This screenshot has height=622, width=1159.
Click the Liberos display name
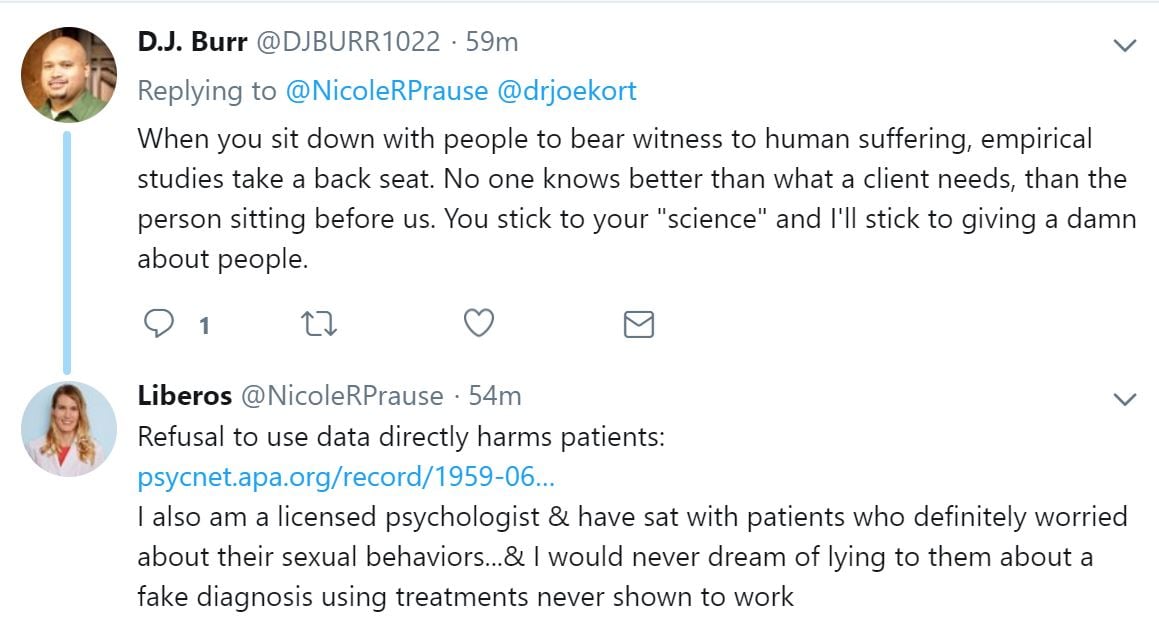tap(182, 396)
